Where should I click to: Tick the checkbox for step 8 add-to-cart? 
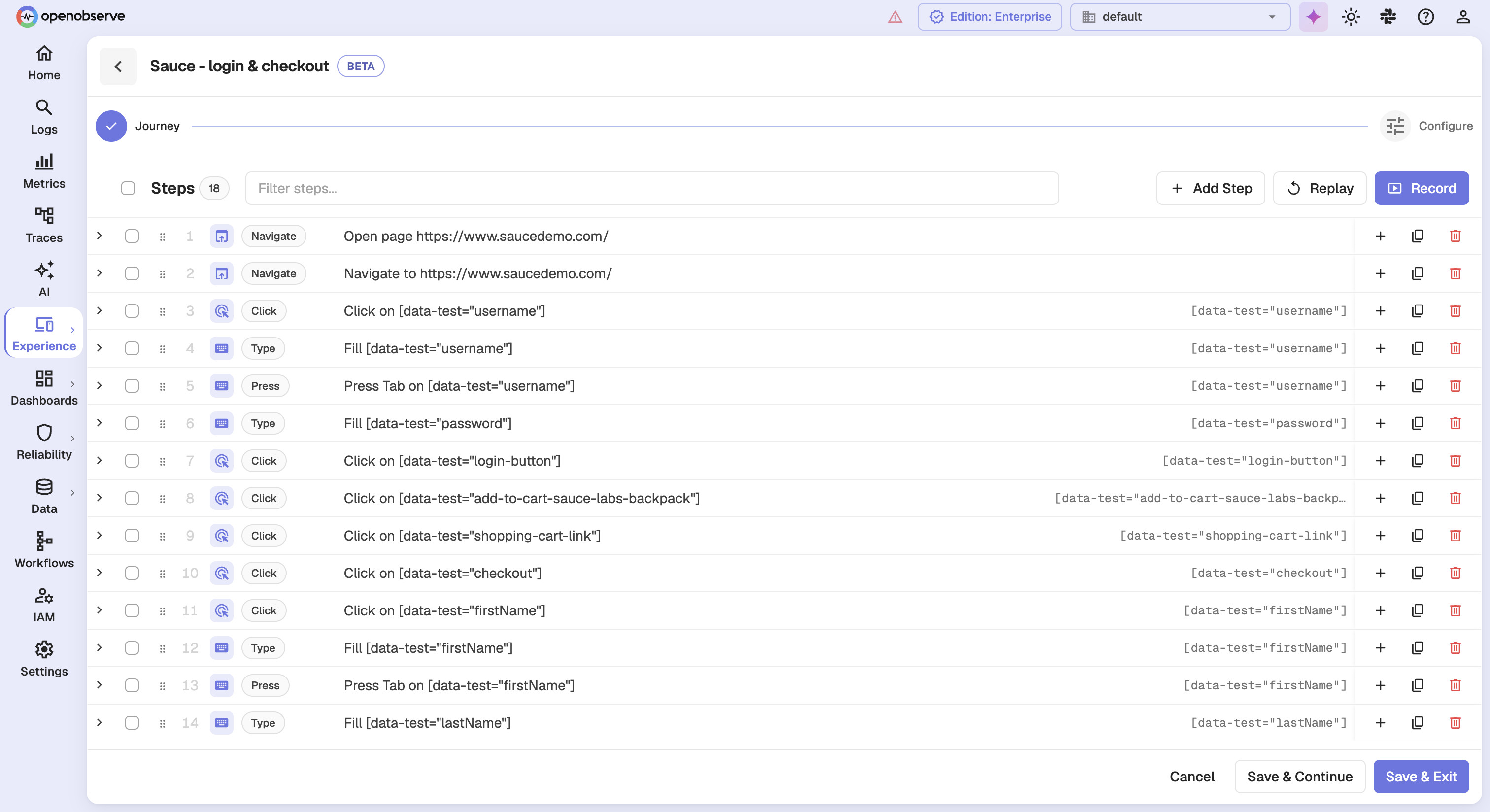coord(132,498)
